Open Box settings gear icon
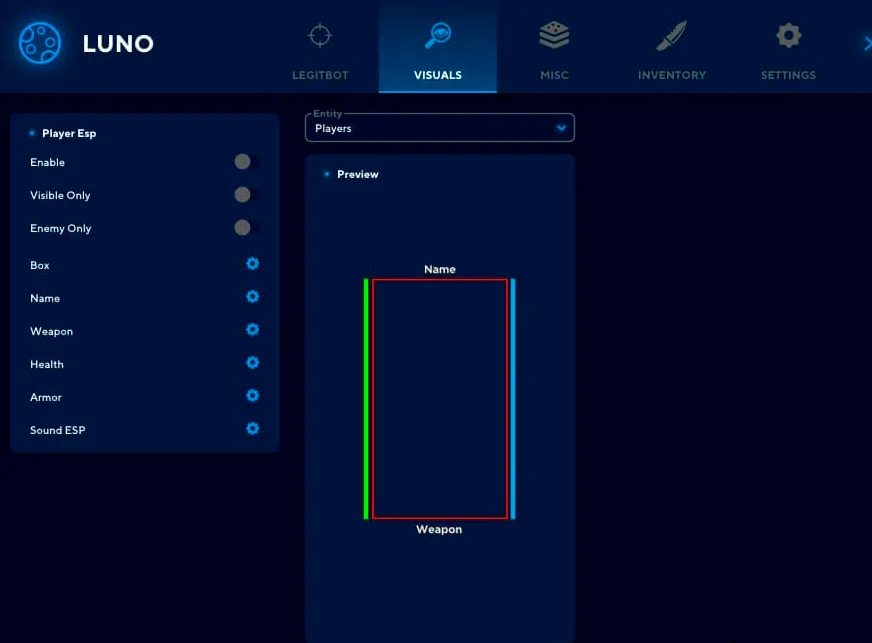 [252, 264]
